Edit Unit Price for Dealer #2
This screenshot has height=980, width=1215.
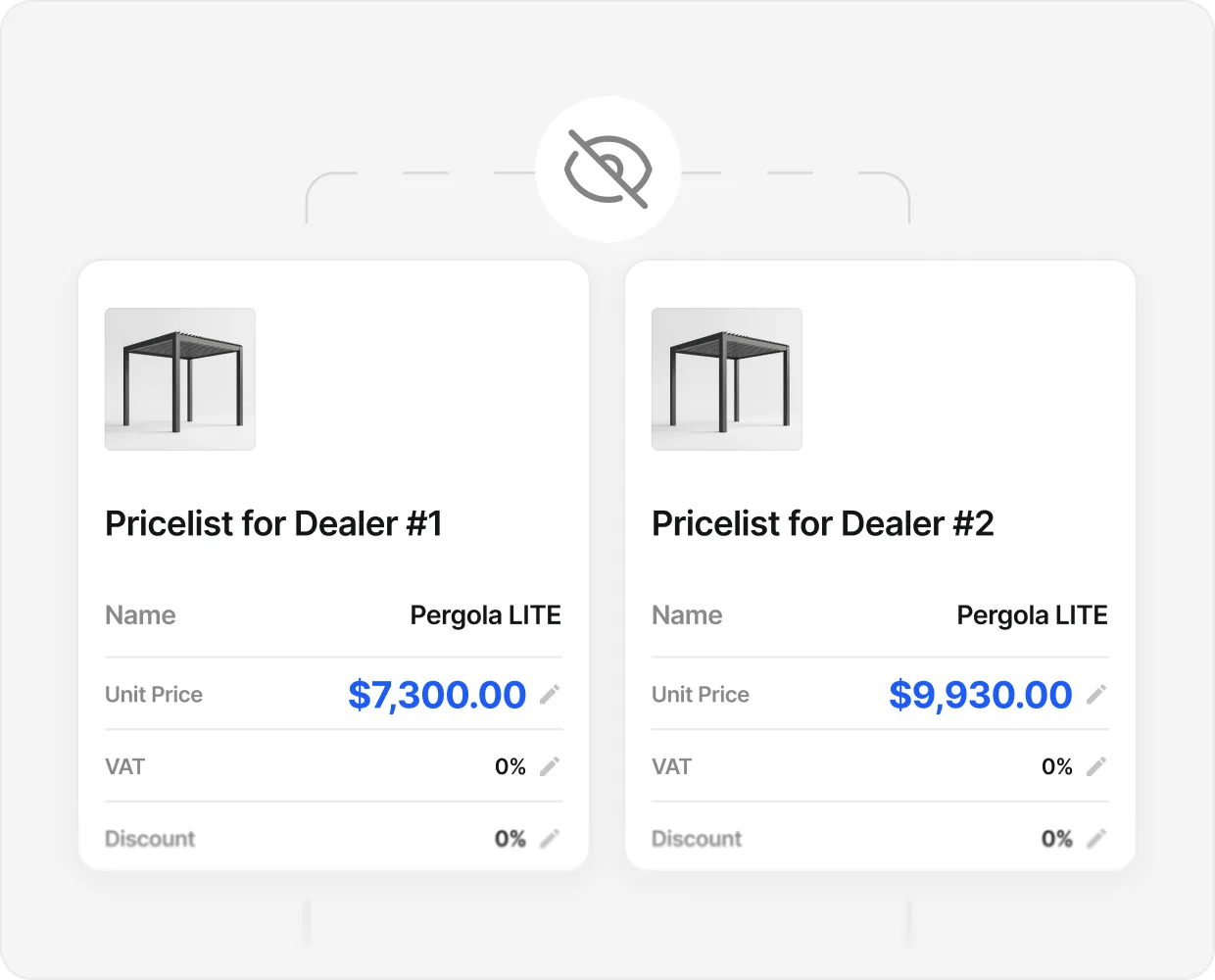[x=1096, y=694]
